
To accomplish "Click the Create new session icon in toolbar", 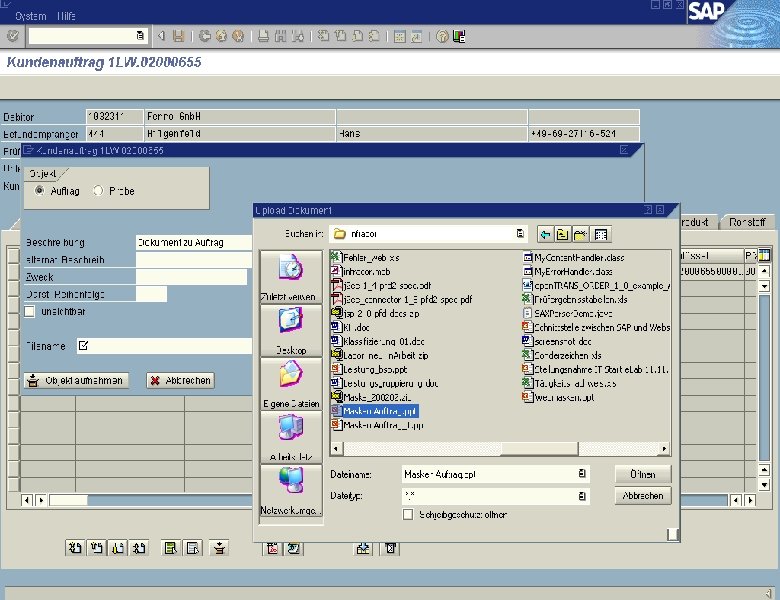I will click(399, 36).
